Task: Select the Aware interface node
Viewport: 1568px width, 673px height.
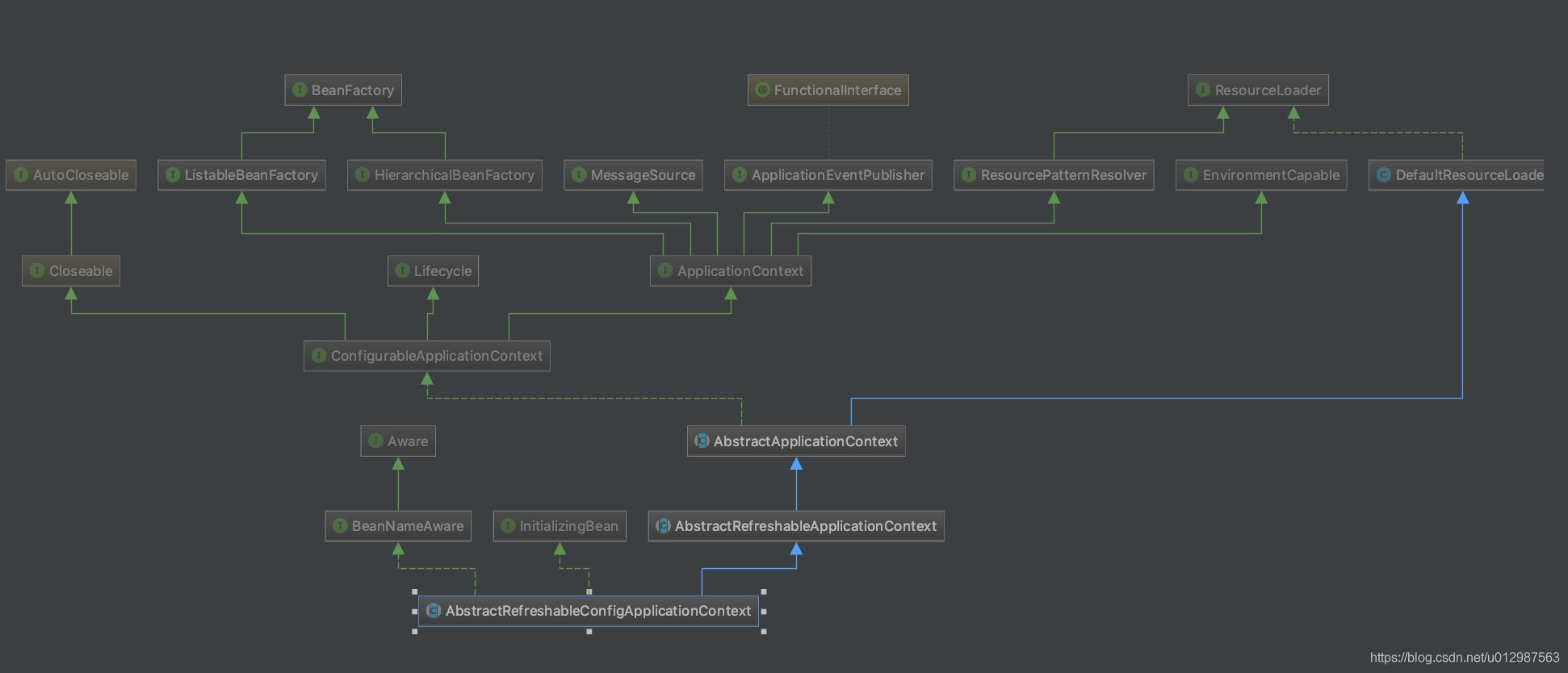Action: [398, 441]
